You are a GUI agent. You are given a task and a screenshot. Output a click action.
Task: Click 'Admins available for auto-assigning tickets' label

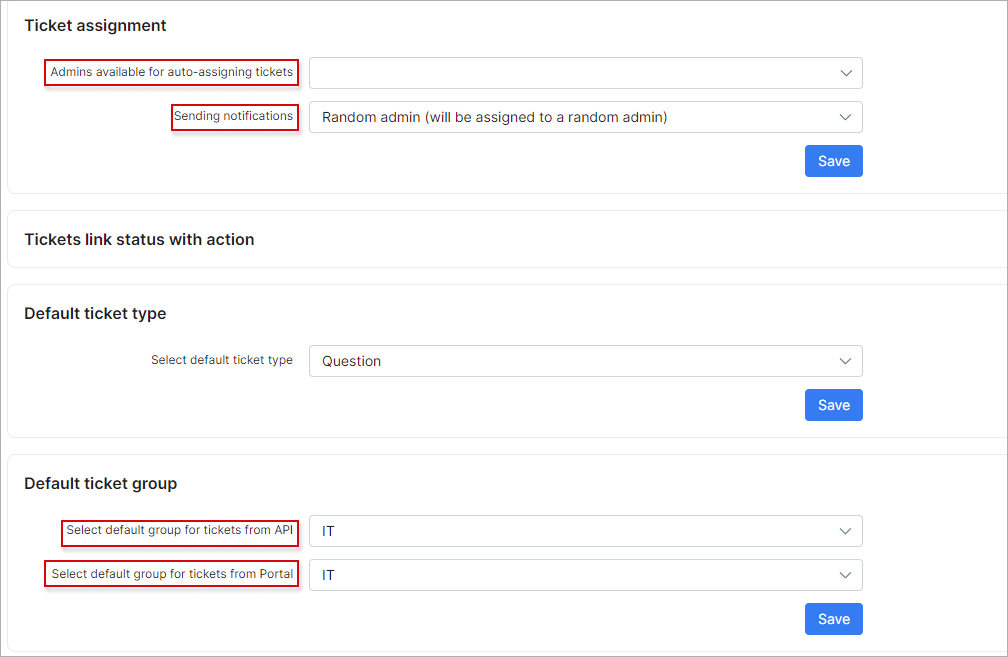172,72
